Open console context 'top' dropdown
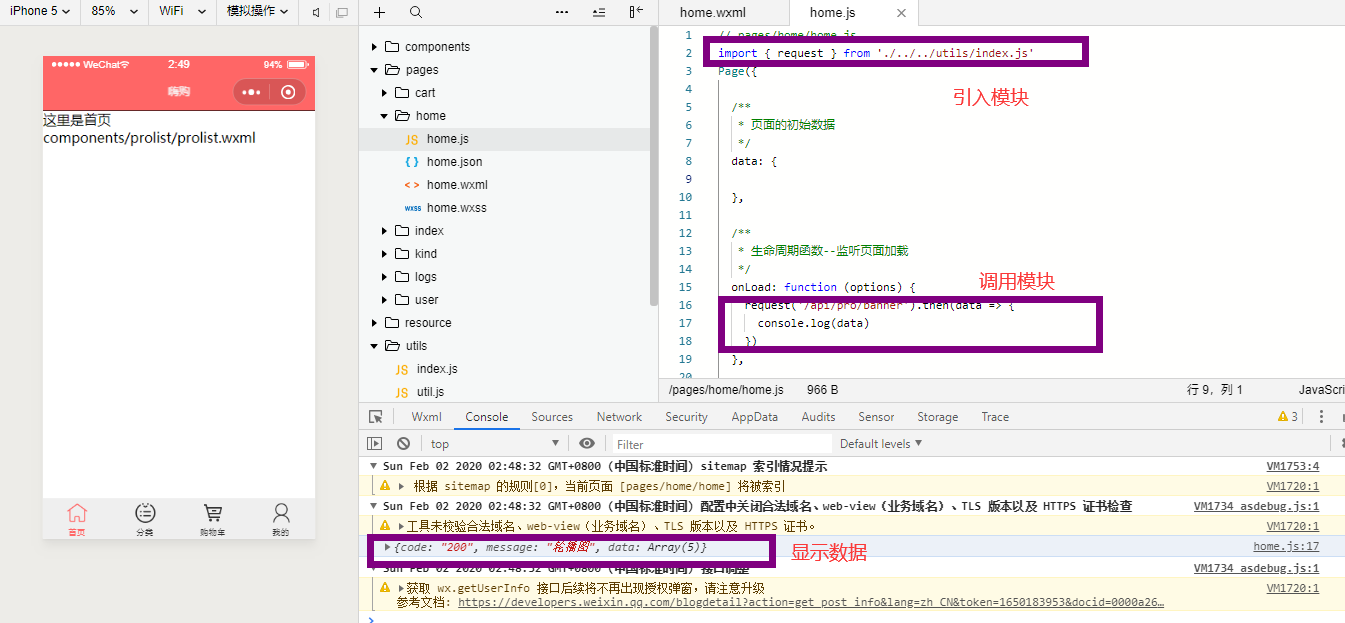This screenshot has width=1345, height=623. coord(494,443)
